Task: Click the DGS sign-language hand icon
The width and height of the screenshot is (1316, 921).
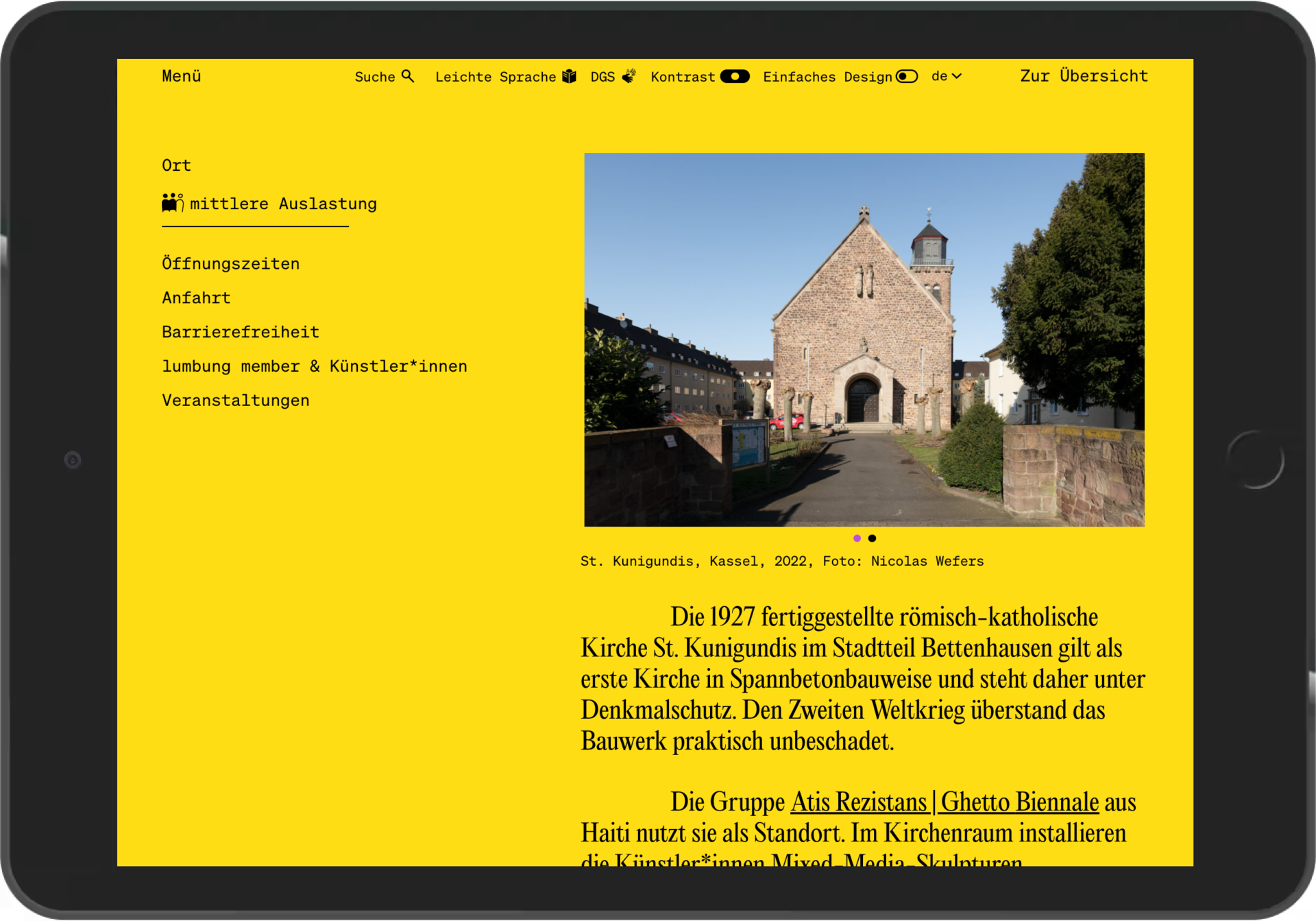Action: coord(628,76)
